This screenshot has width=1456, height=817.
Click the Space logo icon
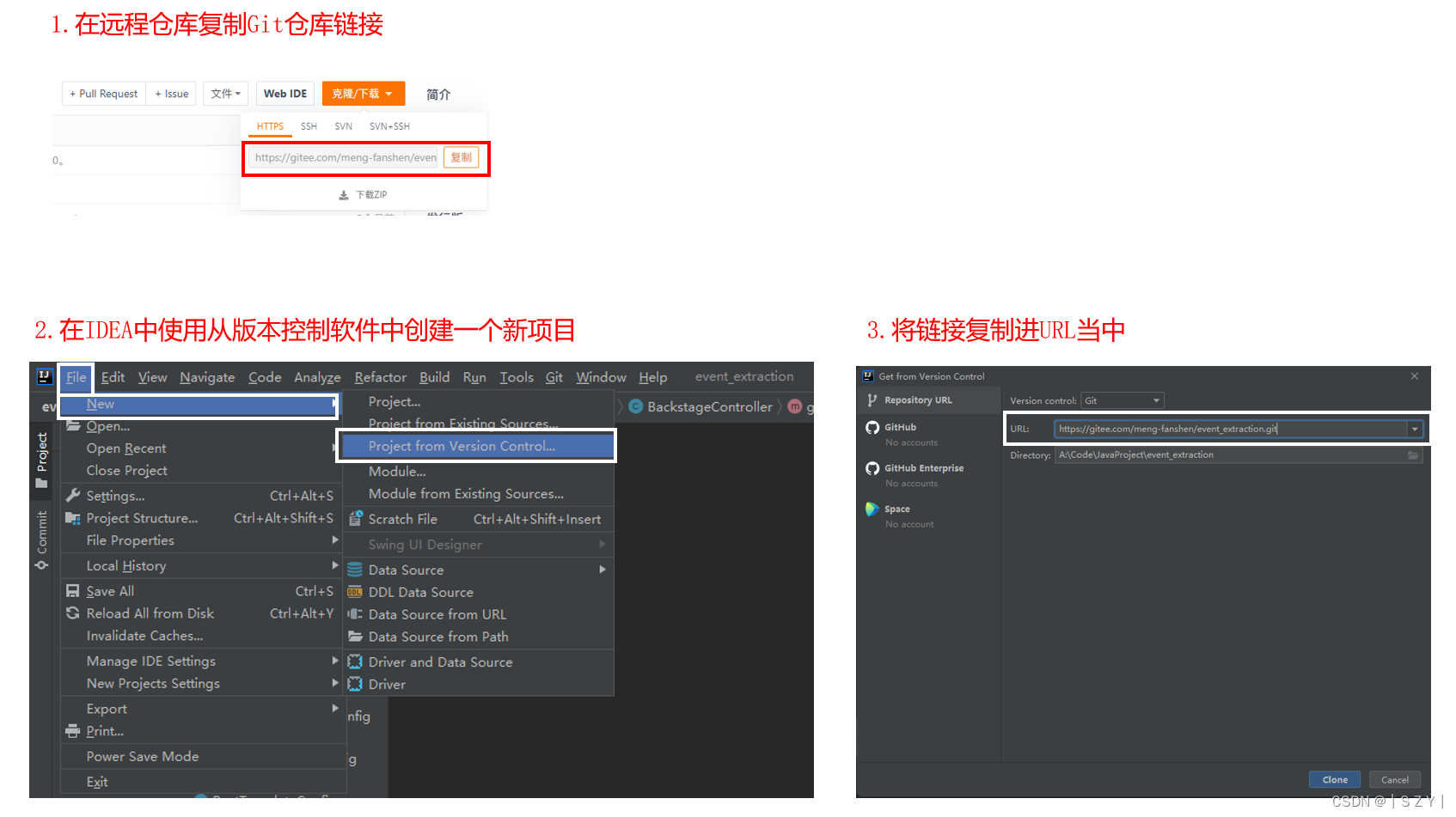point(872,509)
